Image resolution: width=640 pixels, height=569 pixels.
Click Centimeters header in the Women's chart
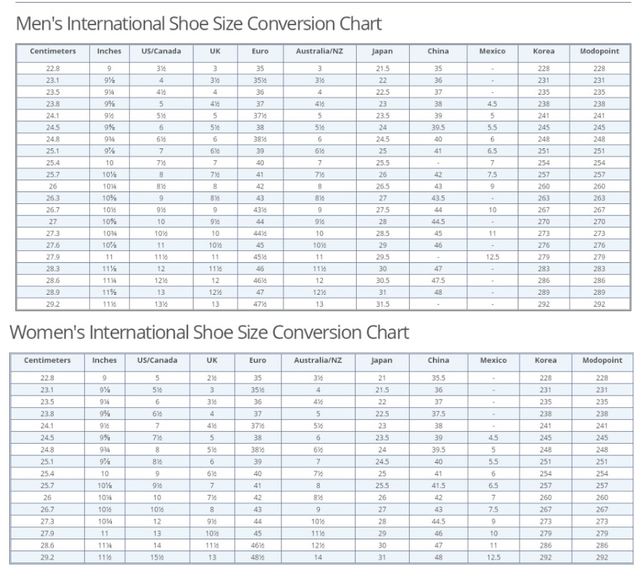point(46,360)
